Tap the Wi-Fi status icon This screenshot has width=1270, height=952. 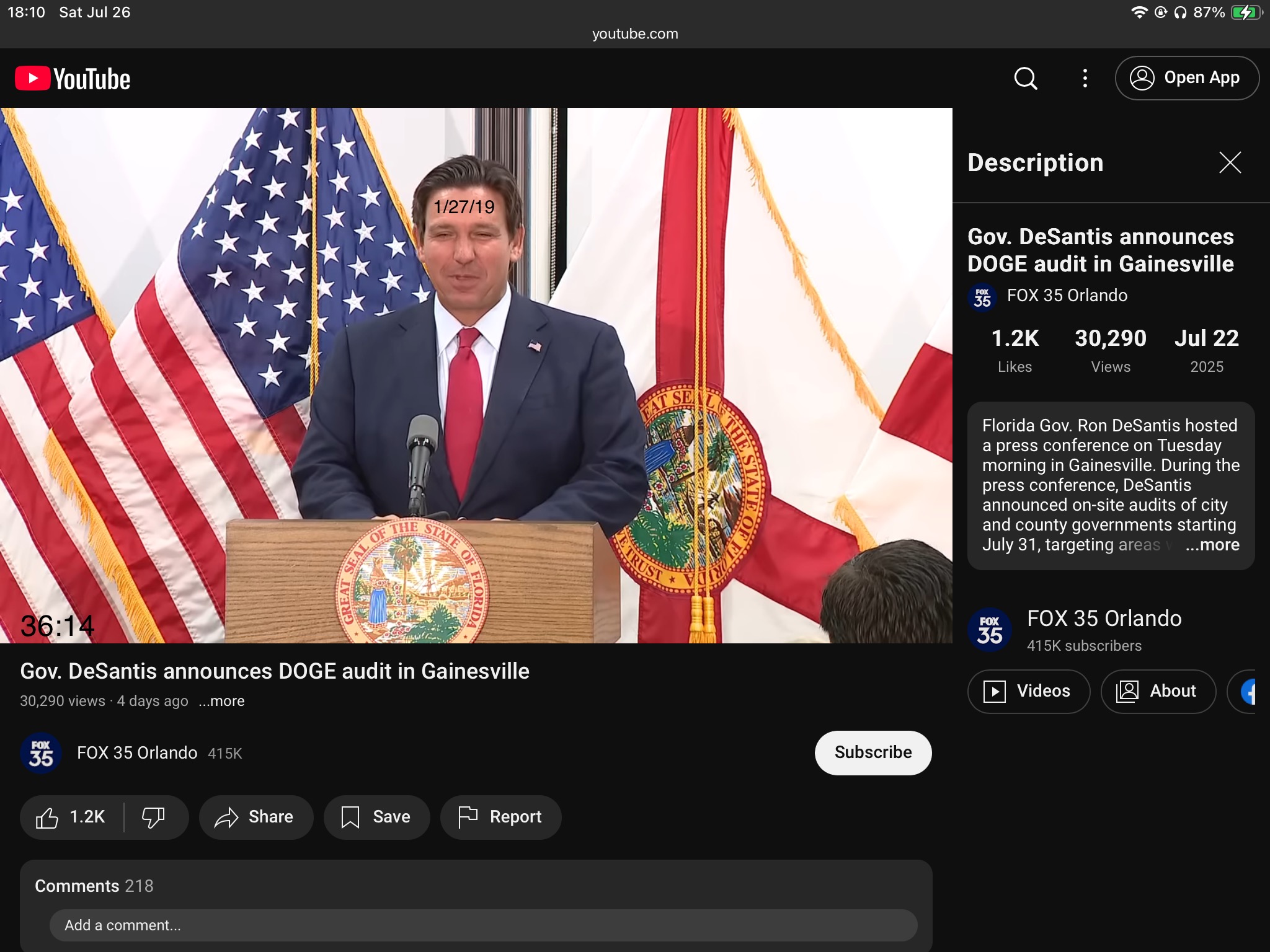1139,12
